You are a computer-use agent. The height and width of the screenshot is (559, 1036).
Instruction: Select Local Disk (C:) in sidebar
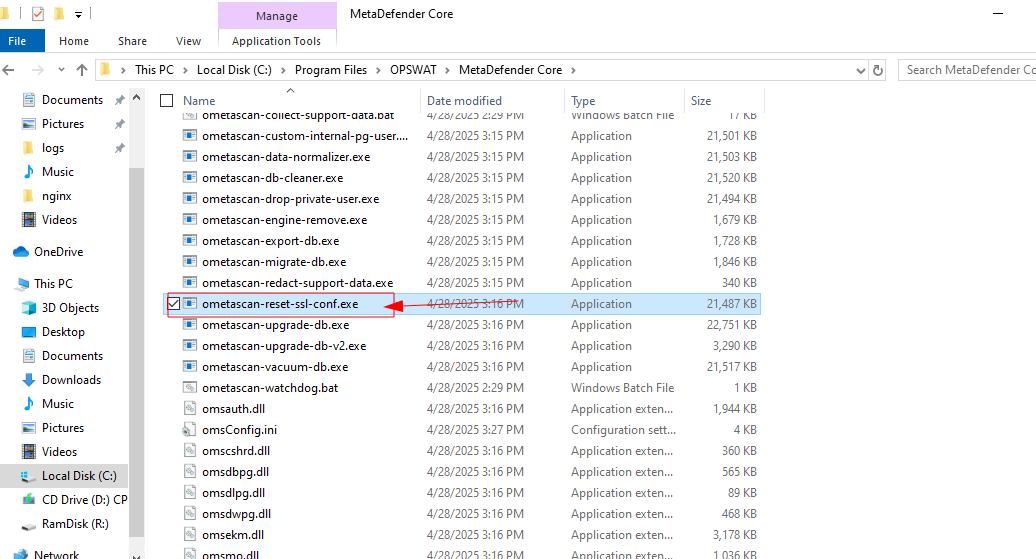(x=79, y=476)
